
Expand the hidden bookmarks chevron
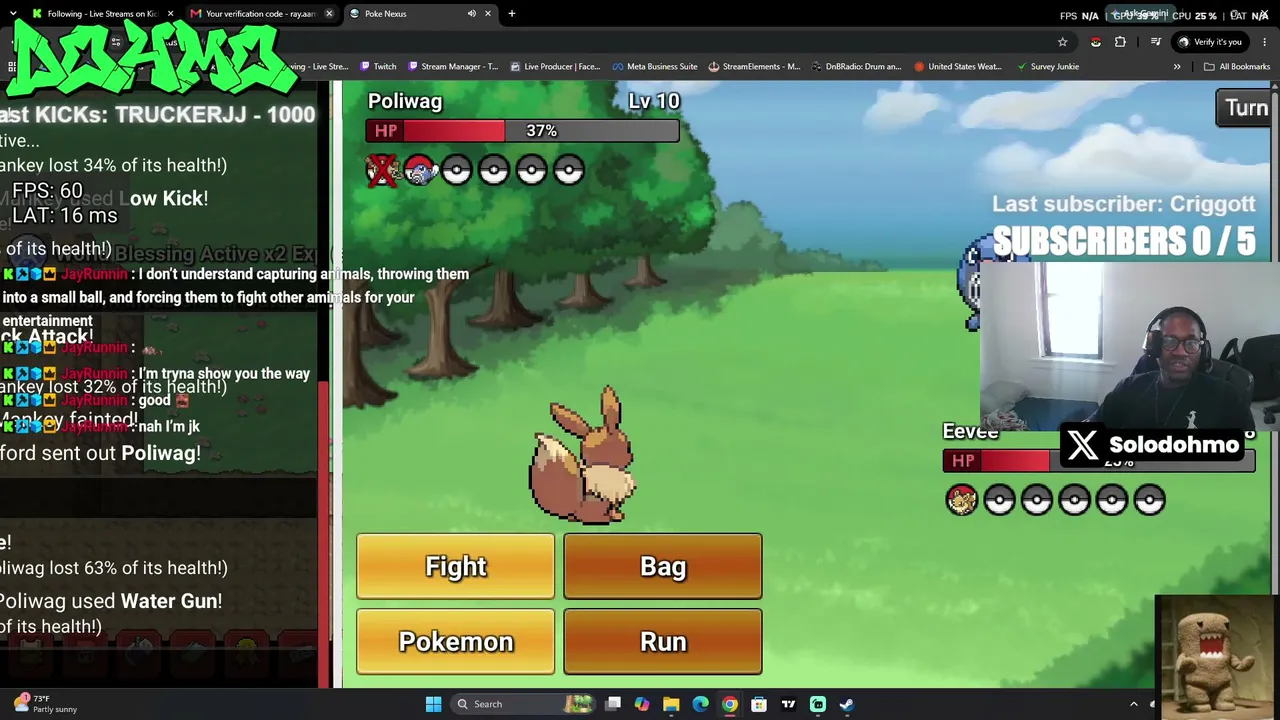click(x=1177, y=67)
